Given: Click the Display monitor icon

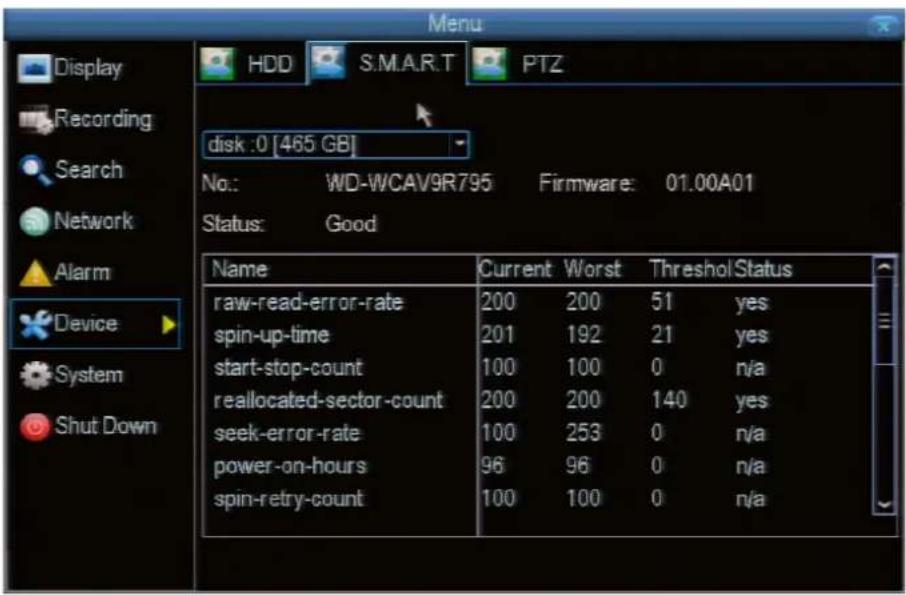Looking at the screenshot, I should point(35,68).
